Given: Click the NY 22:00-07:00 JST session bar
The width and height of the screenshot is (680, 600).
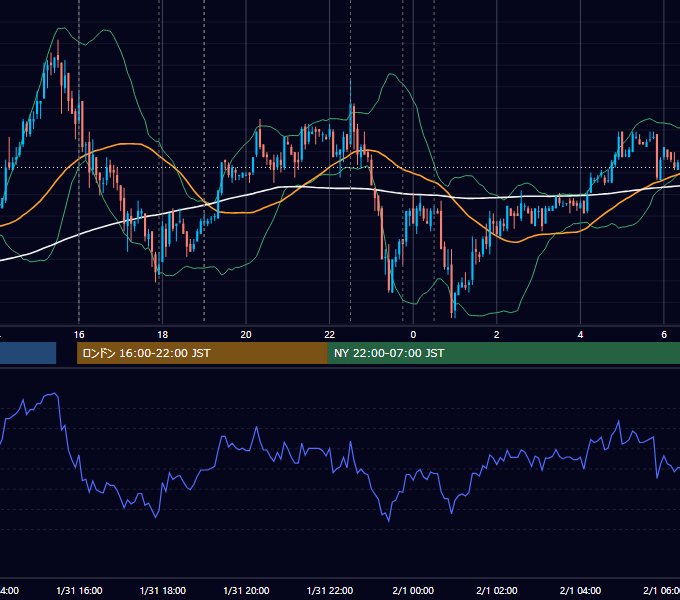Looking at the screenshot, I should [503, 353].
